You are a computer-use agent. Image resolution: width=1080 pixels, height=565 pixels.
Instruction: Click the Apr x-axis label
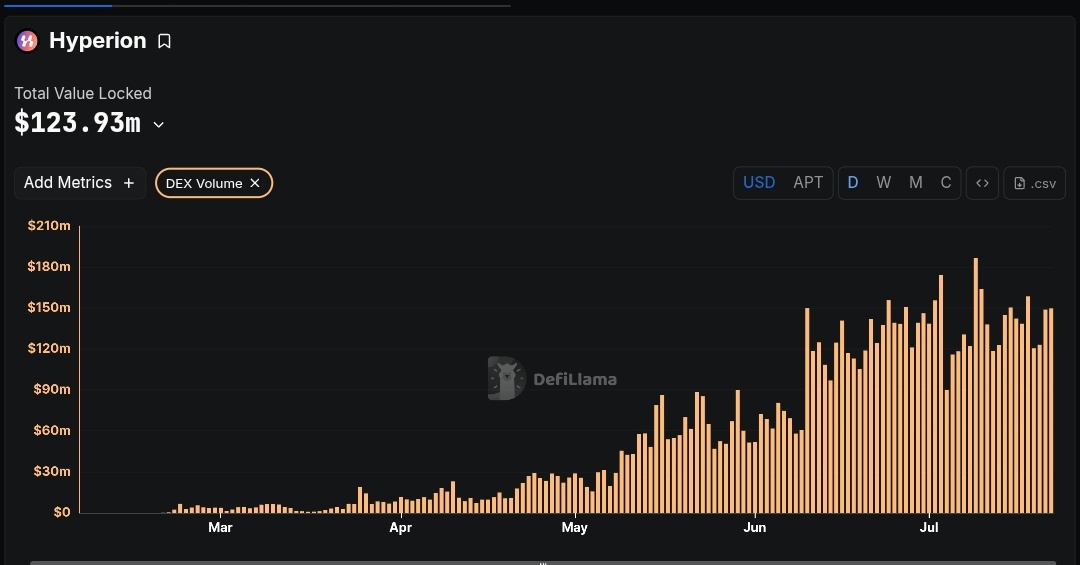[400, 528]
